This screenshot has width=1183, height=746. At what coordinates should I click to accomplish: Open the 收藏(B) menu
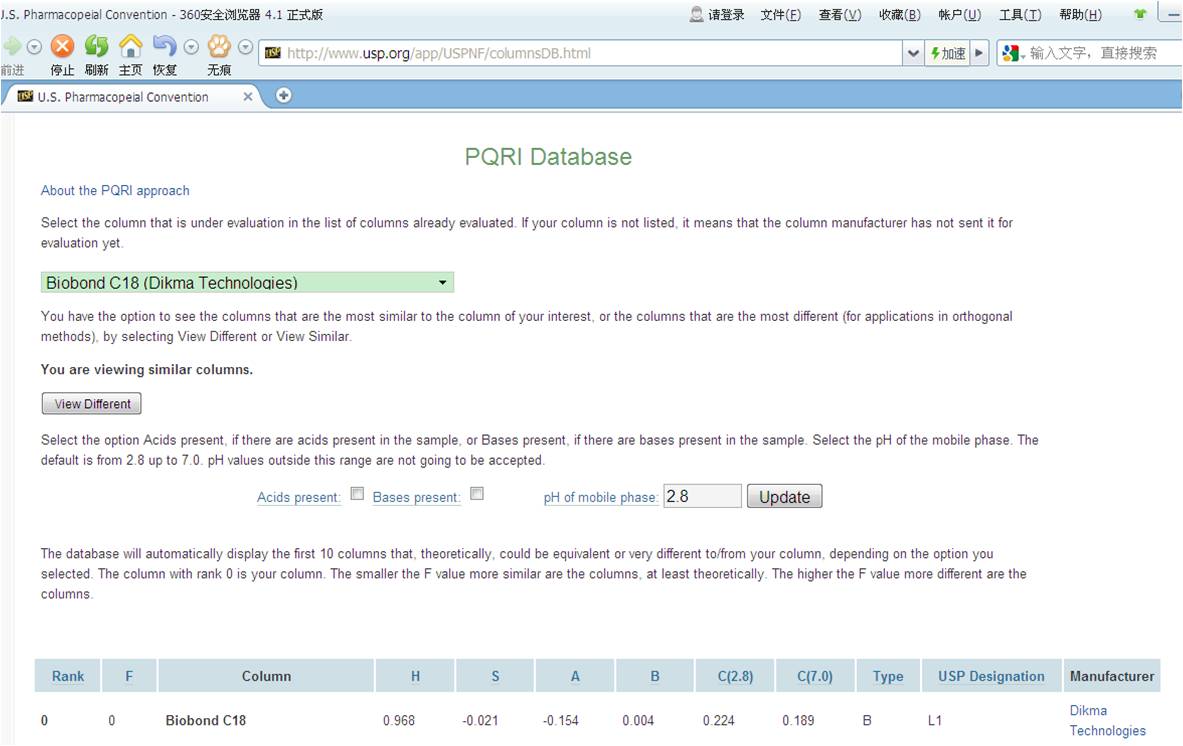click(x=900, y=14)
